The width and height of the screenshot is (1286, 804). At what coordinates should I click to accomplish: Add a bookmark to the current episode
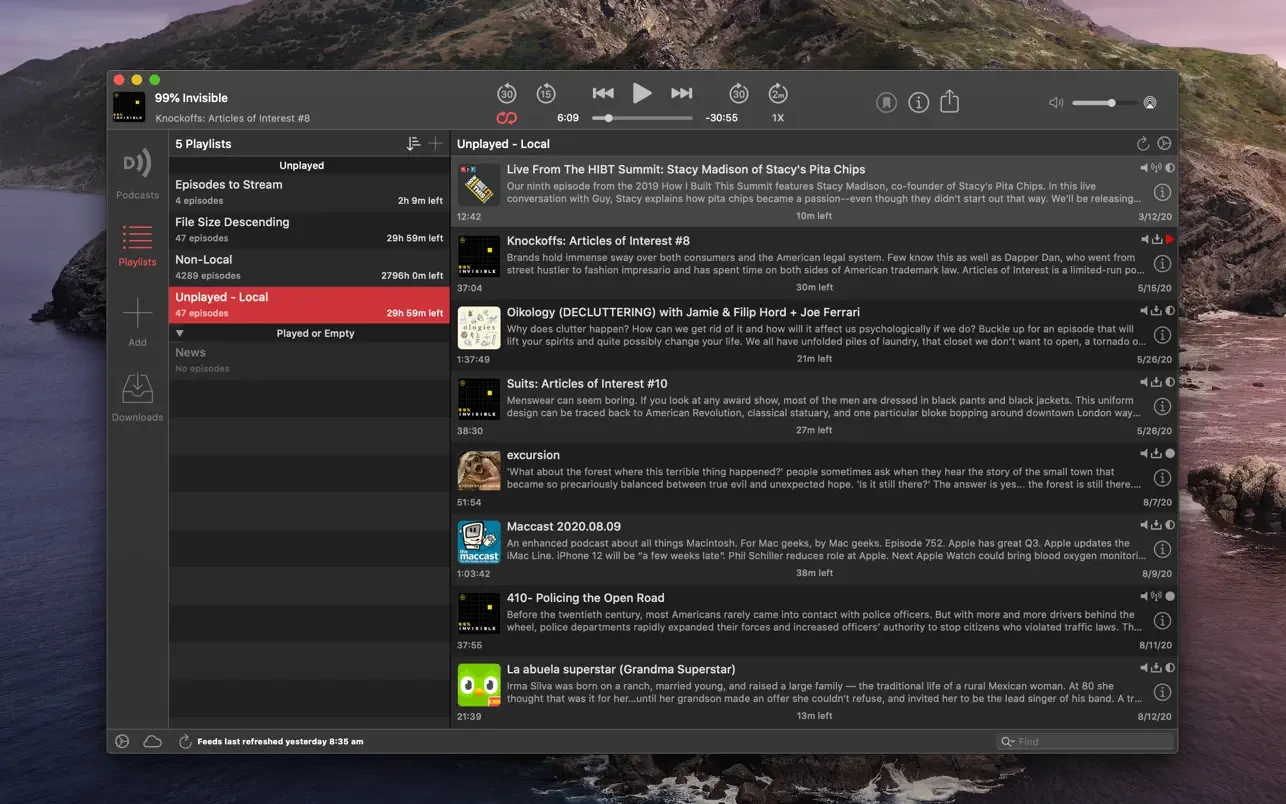(x=886, y=102)
